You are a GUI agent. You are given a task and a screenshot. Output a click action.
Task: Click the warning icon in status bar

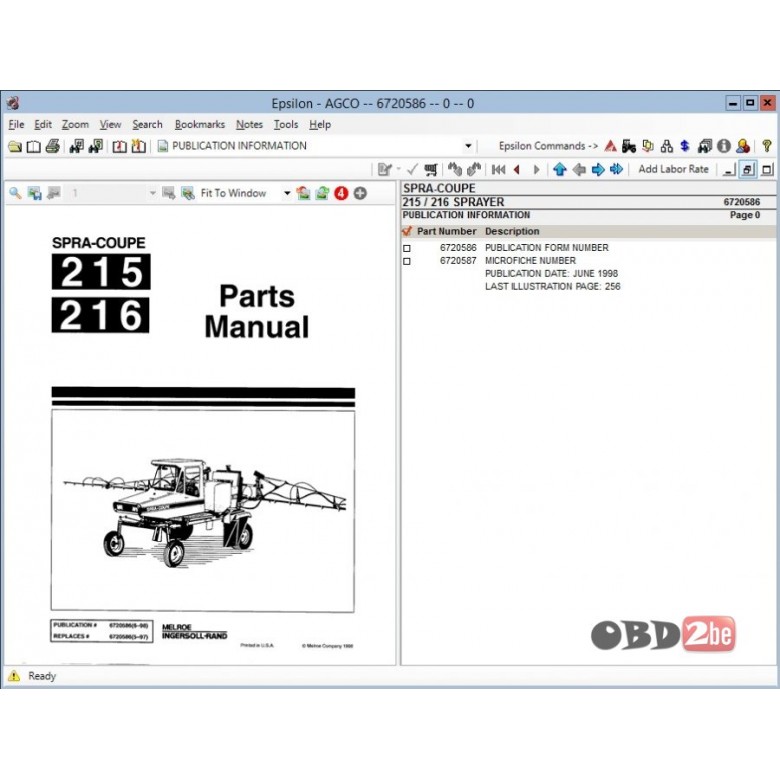pos(14,676)
